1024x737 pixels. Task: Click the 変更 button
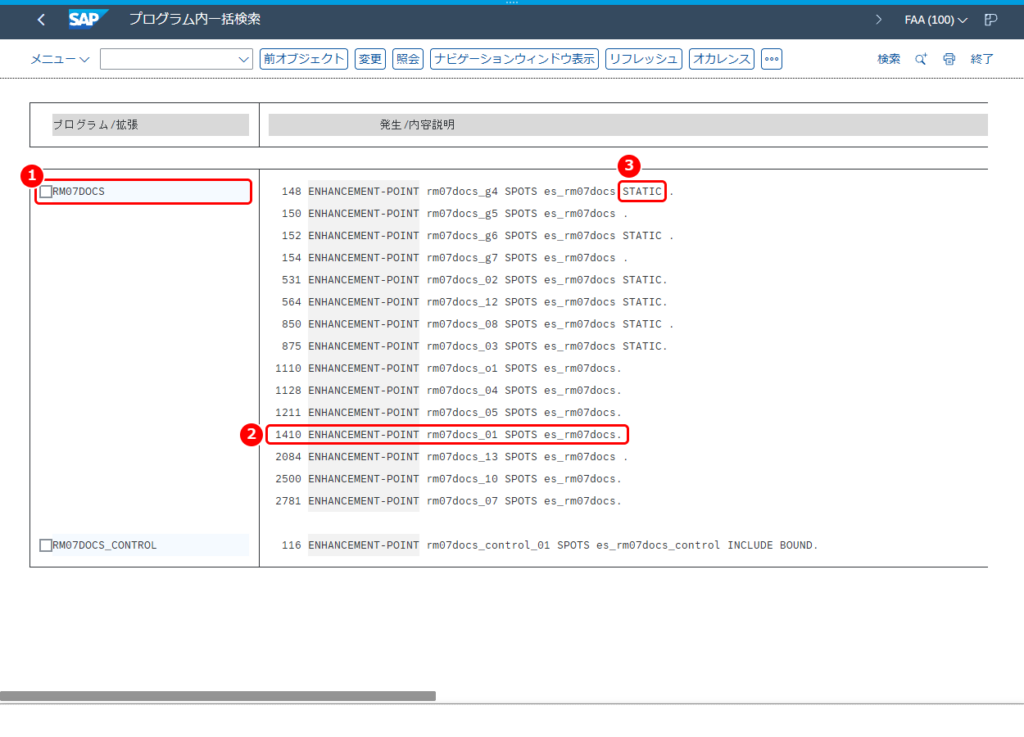pyautogui.click(x=370, y=59)
